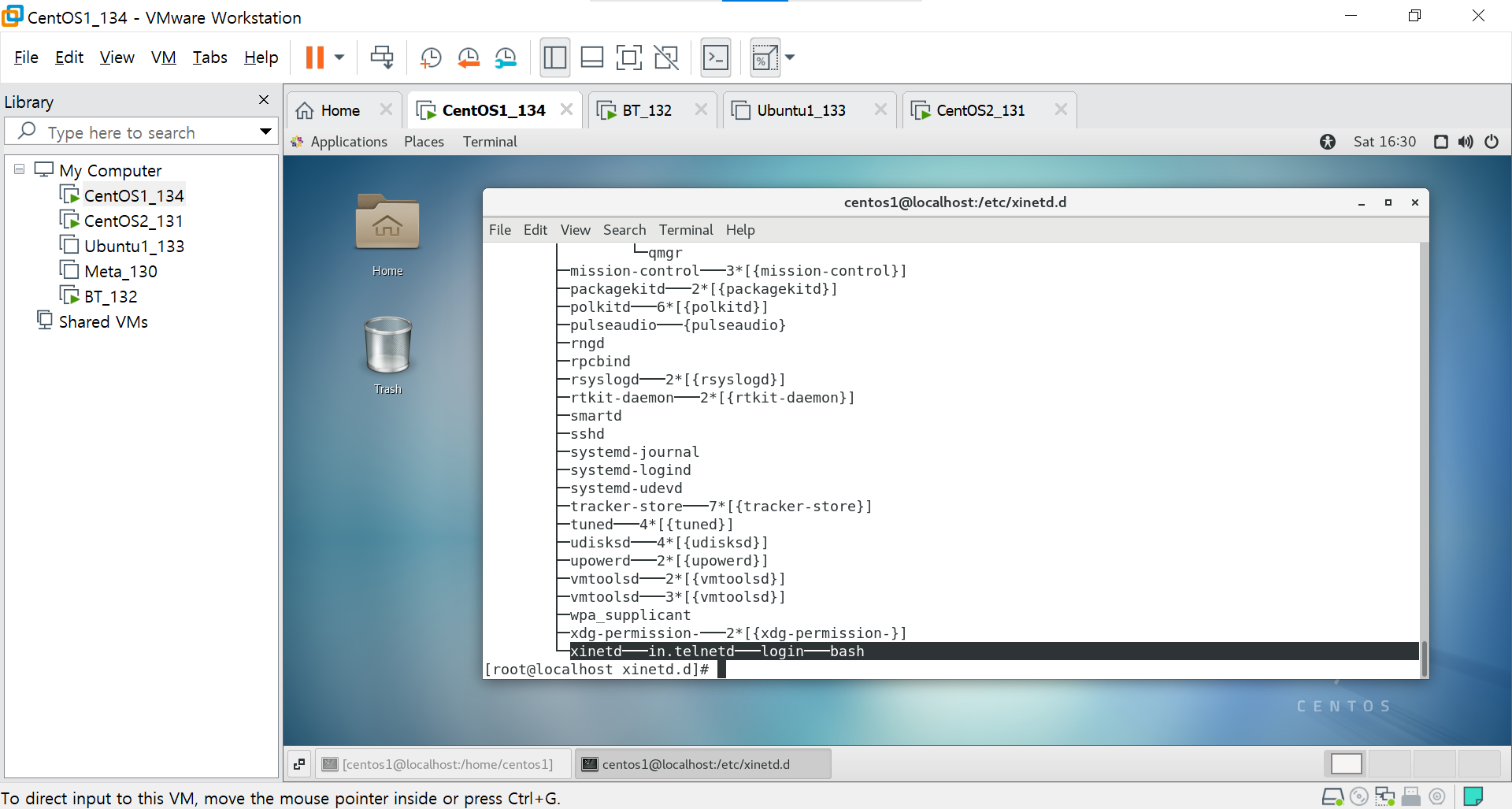Close the Ubuntu1_133 tab
1512x809 pixels.
click(880, 109)
